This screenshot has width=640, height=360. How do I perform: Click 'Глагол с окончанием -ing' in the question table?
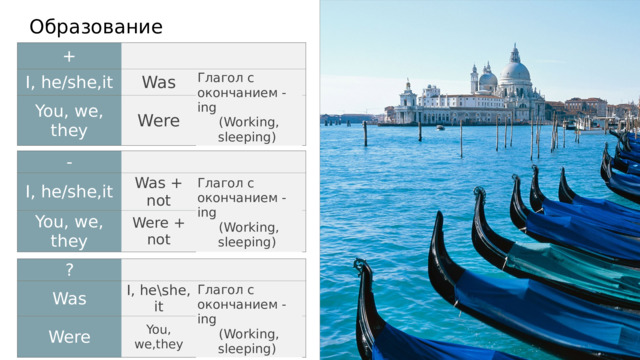(242, 304)
